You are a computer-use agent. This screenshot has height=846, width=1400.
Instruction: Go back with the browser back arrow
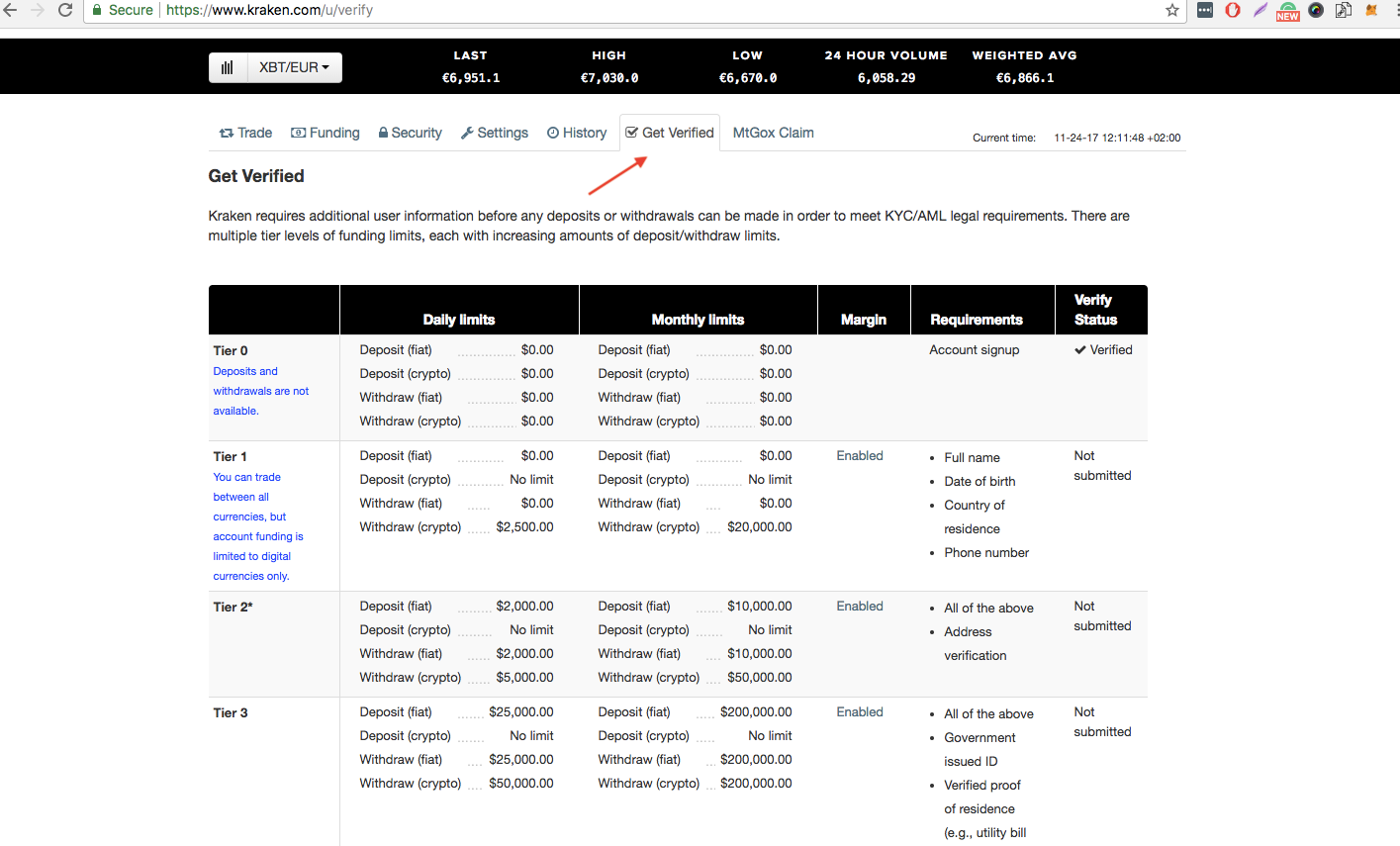10,10
